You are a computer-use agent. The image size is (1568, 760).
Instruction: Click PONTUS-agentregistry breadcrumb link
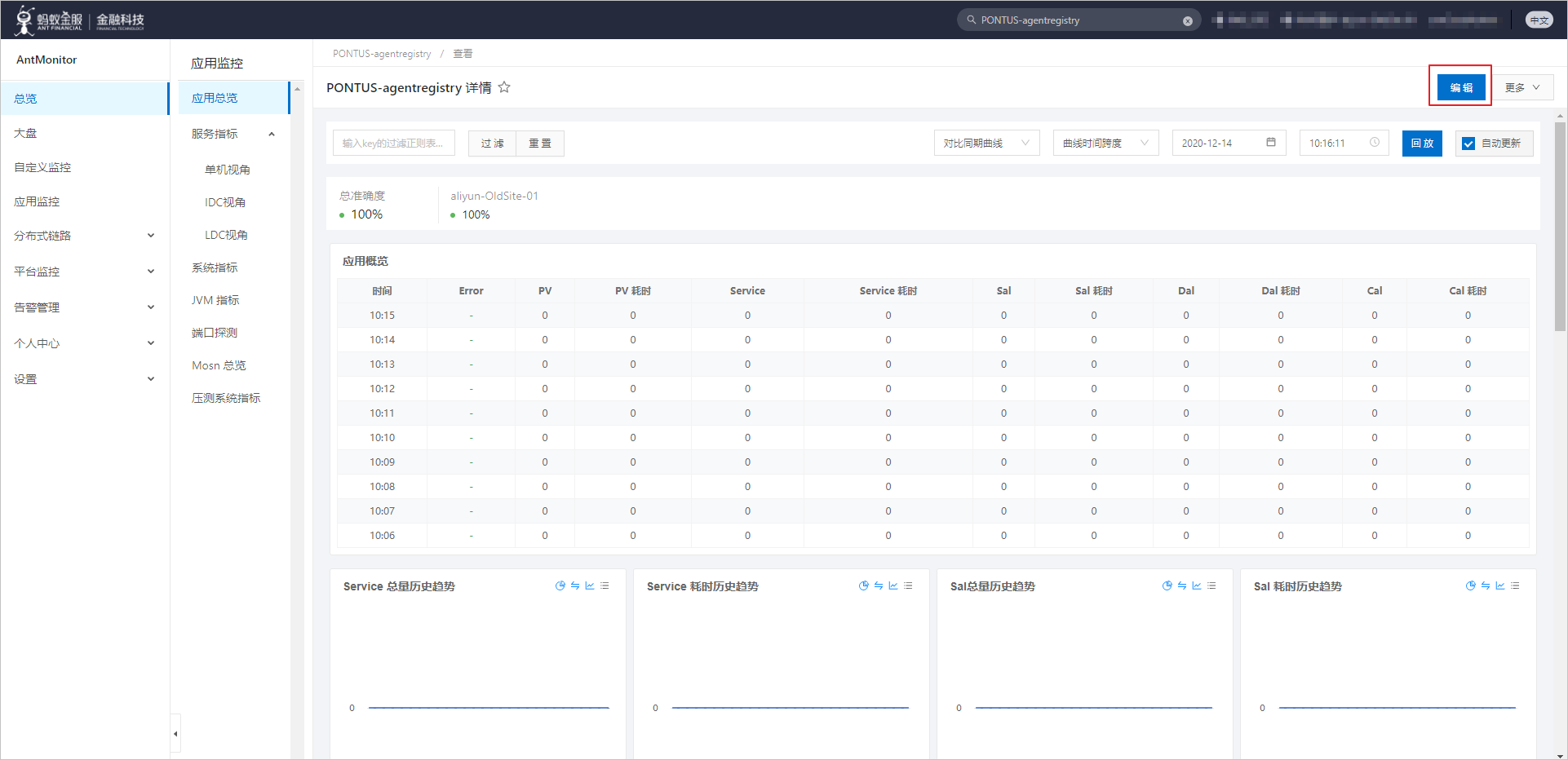pyautogui.click(x=382, y=54)
